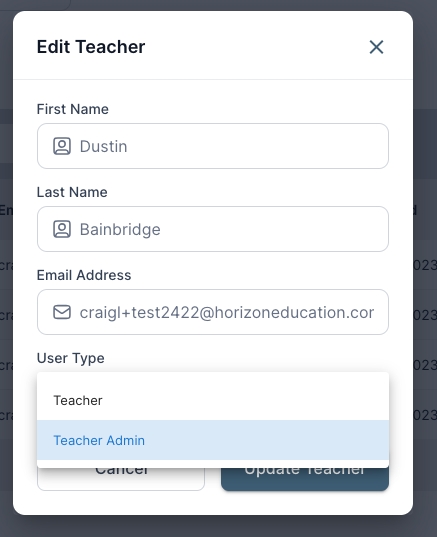437x537 pixels.
Task: Click the Update Teacher button
Action: coord(305,479)
